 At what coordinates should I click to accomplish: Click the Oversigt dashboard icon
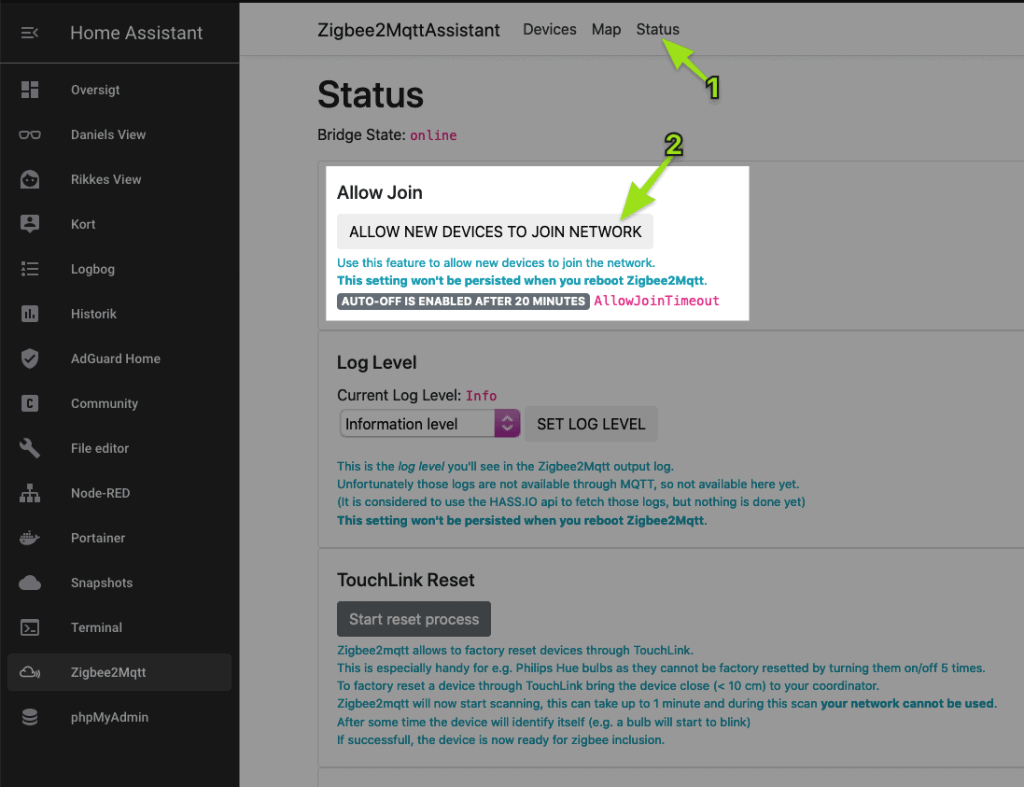(x=29, y=89)
